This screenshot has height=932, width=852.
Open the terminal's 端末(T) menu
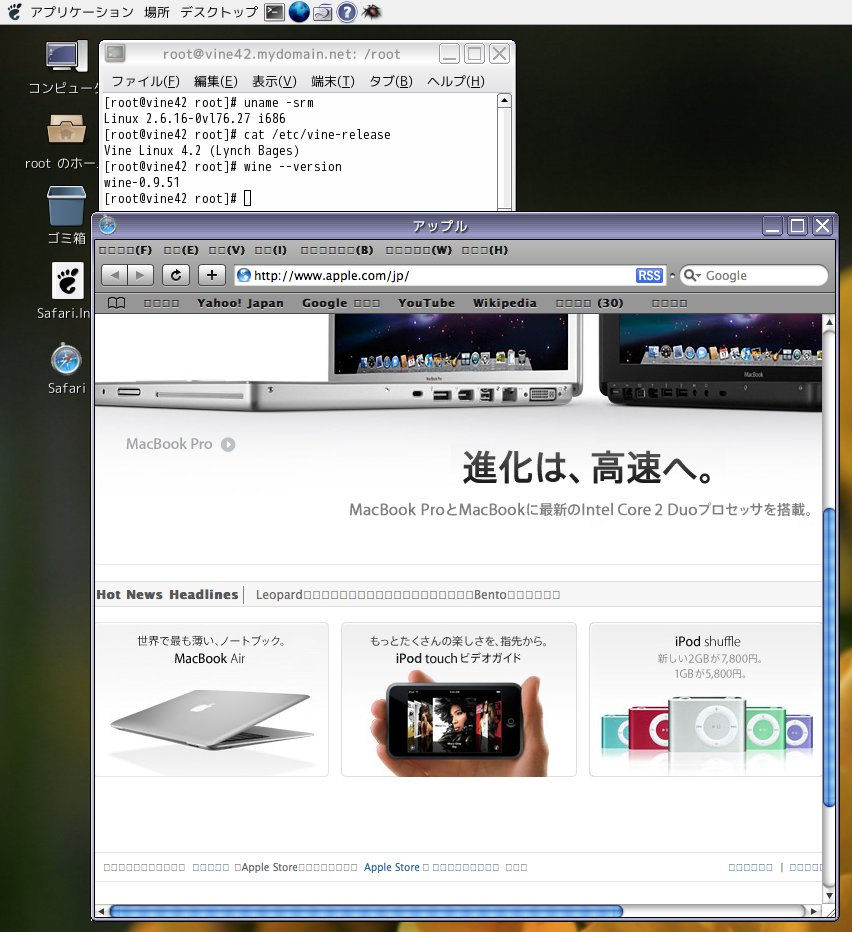pyautogui.click(x=332, y=81)
